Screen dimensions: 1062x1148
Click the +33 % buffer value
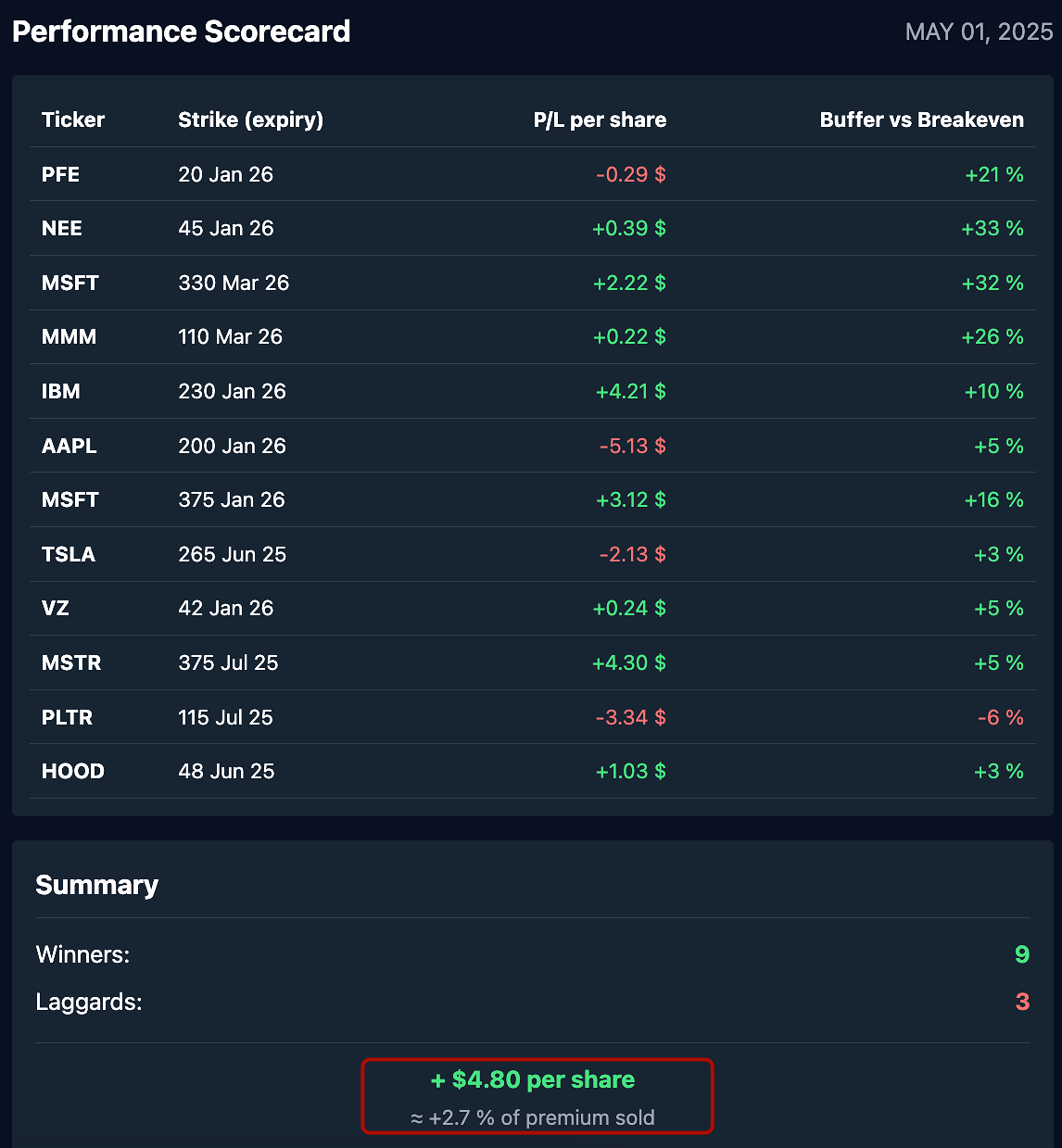pos(992,228)
